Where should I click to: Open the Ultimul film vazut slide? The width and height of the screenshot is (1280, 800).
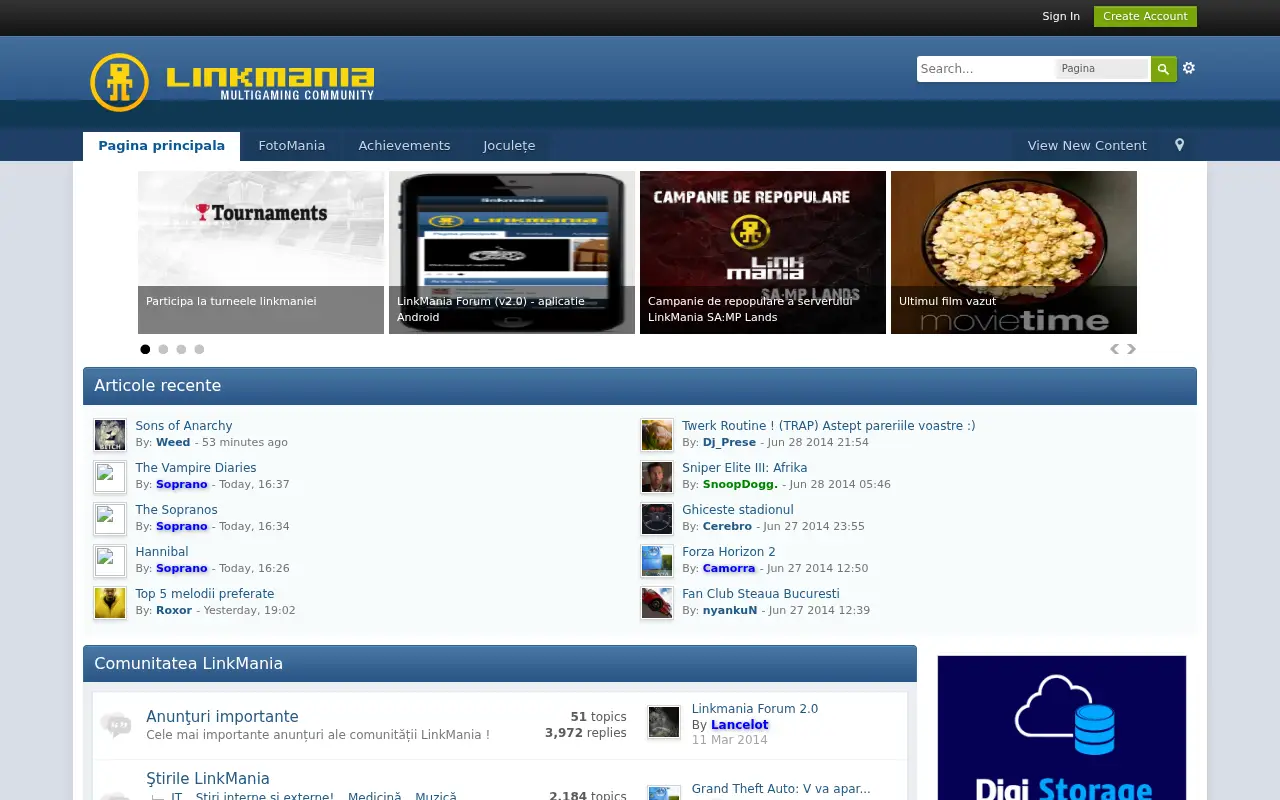point(1014,252)
